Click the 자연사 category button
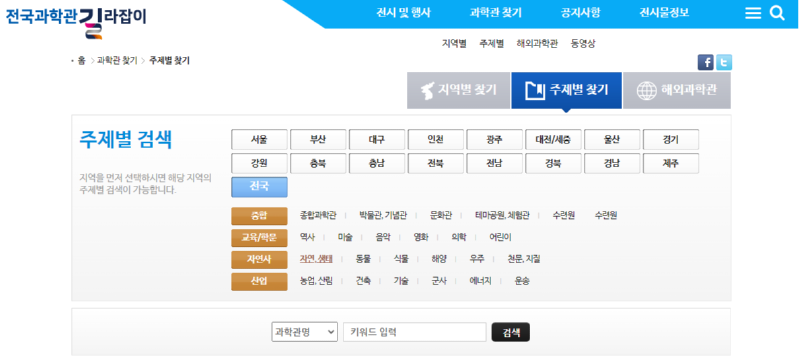The width and height of the screenshot is (800, 364). [x=259, y=259]
